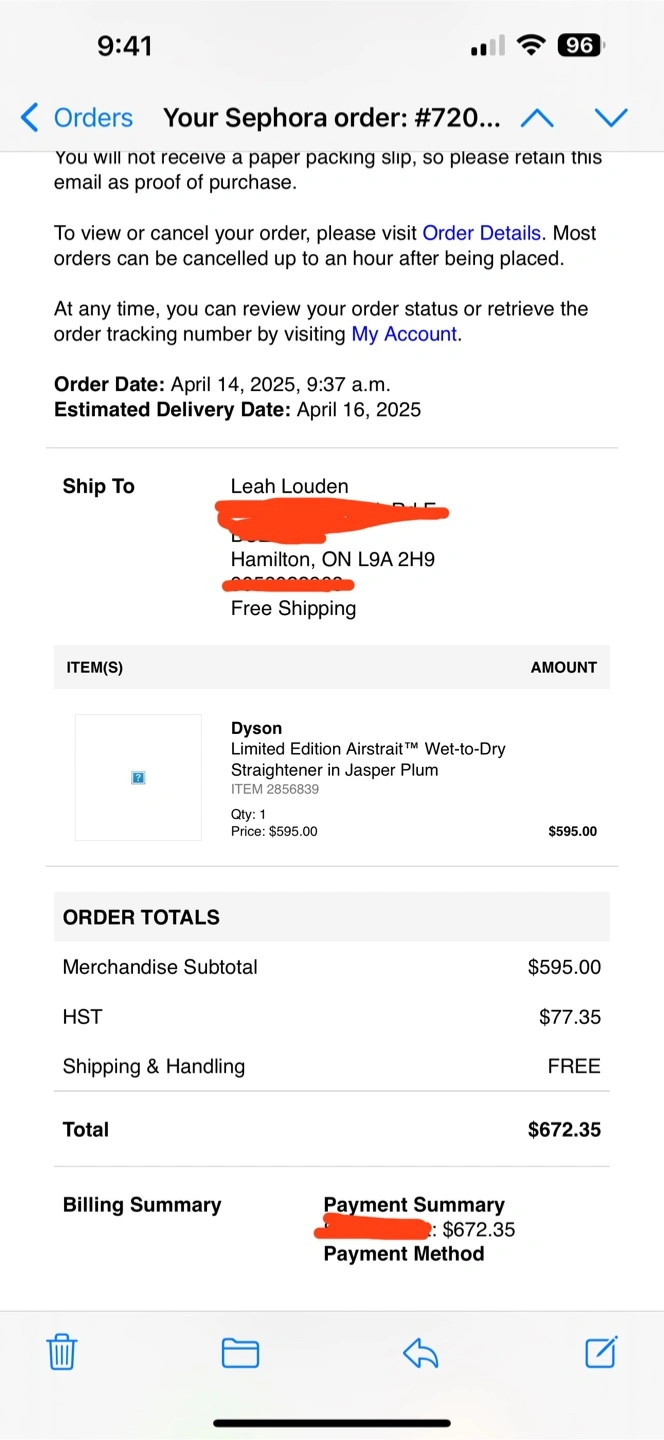Tap the broken Dyson product image

pyautogui.click(x=139, y=777)
